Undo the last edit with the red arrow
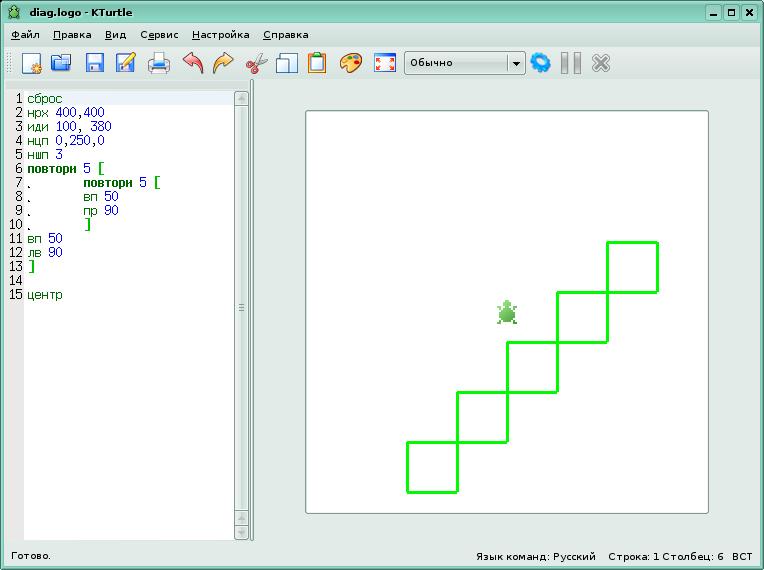The width and height of the screenshot is (764, 570). (x=192, y=63)
